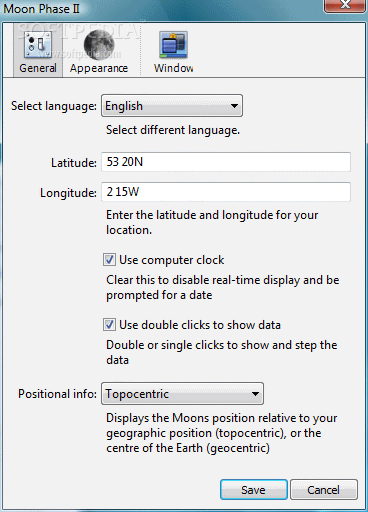The image size is (368, 512).
Task: Focus the Longitude input field
Action: pos(226,192)
